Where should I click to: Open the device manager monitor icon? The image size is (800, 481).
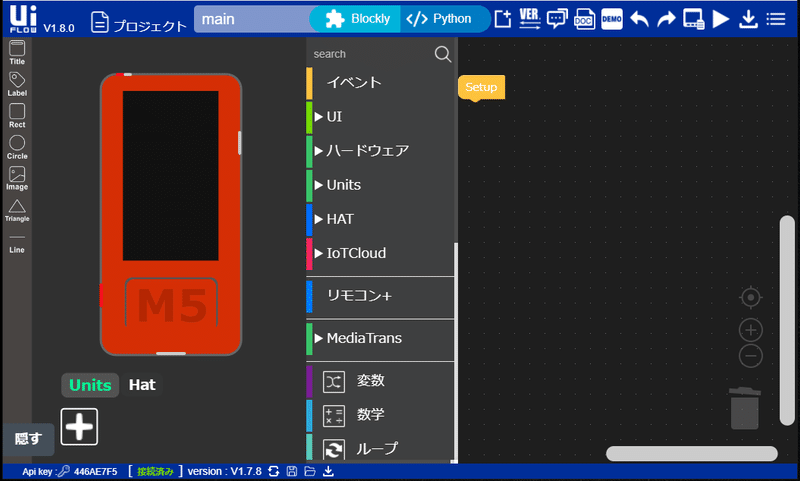point(694,19)
